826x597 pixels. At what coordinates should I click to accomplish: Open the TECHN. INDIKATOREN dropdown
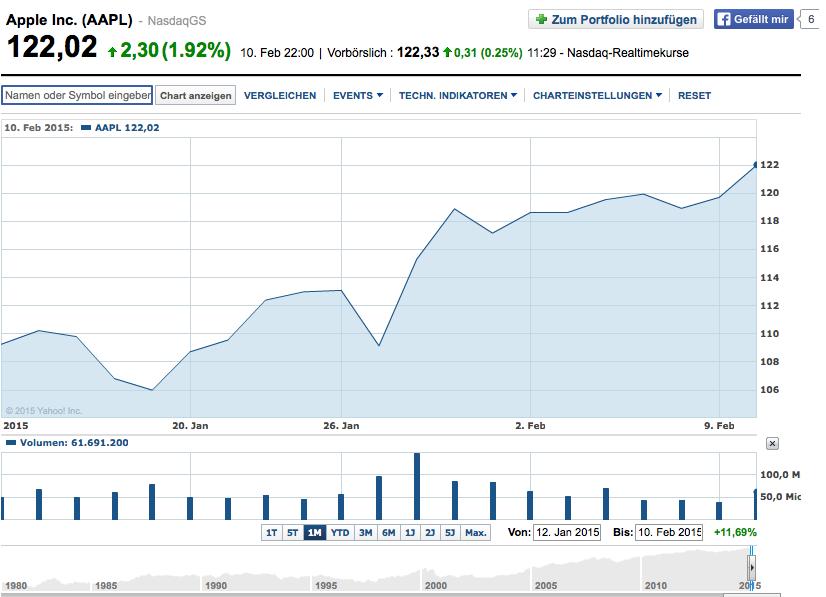pyautogui.click(x=457, y=95)
